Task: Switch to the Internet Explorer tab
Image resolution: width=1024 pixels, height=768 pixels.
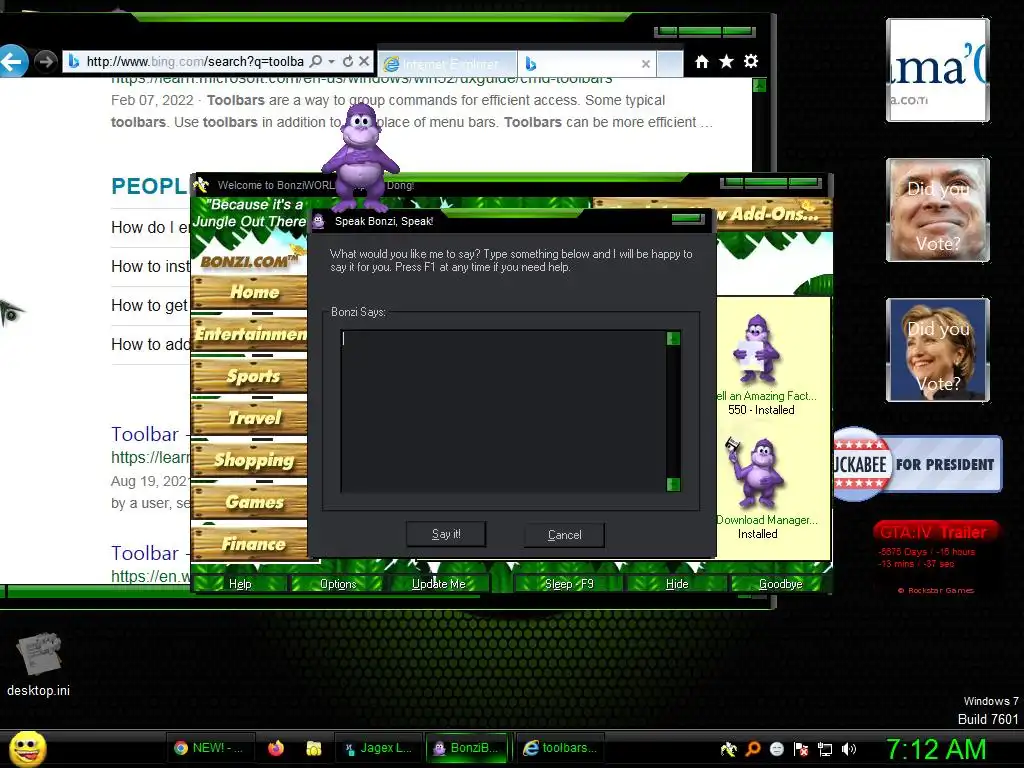Action: tap(448, 64)
